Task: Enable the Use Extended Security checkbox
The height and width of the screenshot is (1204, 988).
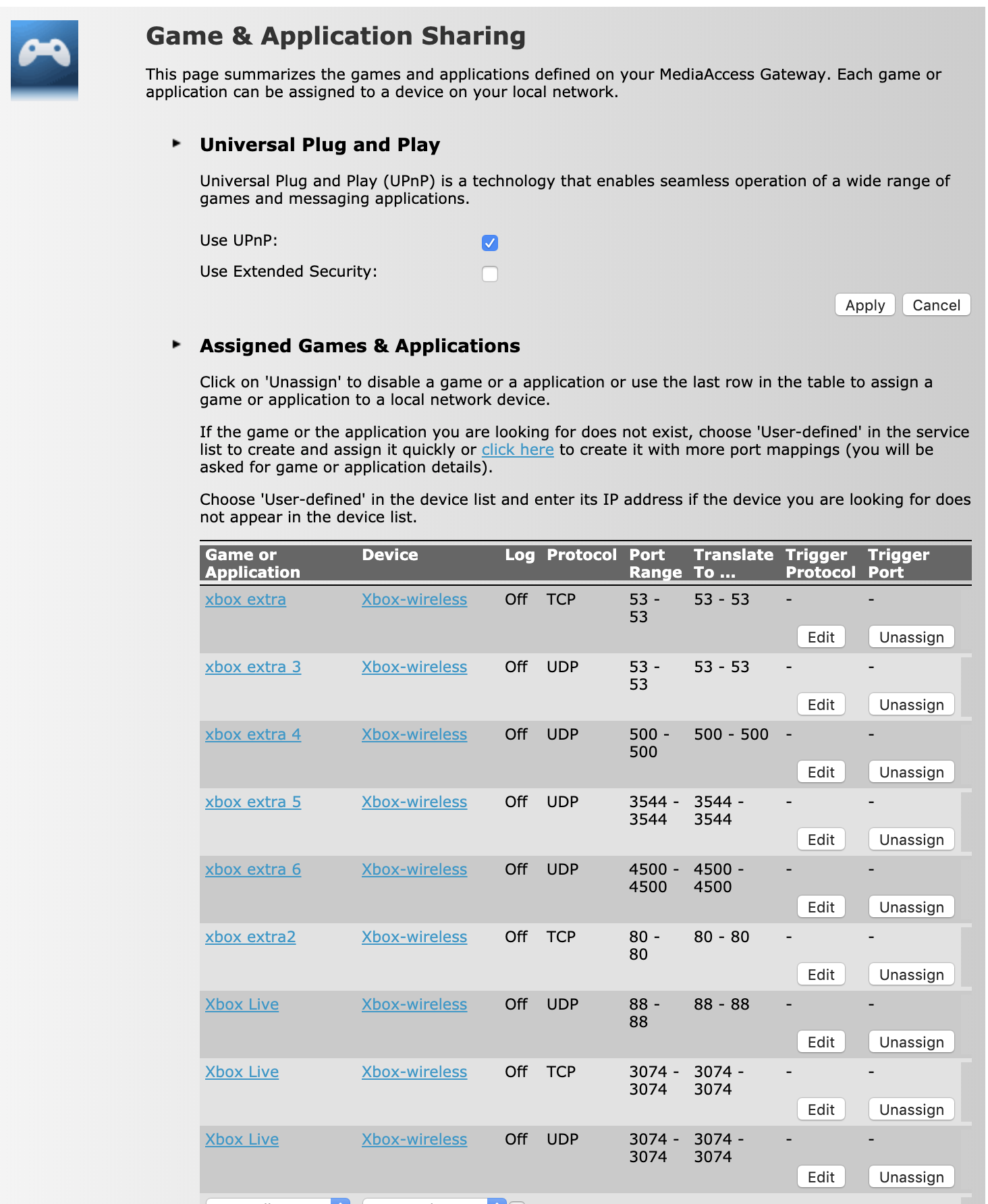Action: [490, 274]
